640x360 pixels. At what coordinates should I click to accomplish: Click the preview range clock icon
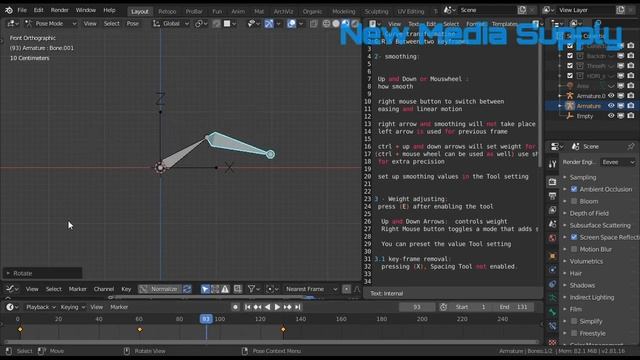tap(443, 307)
